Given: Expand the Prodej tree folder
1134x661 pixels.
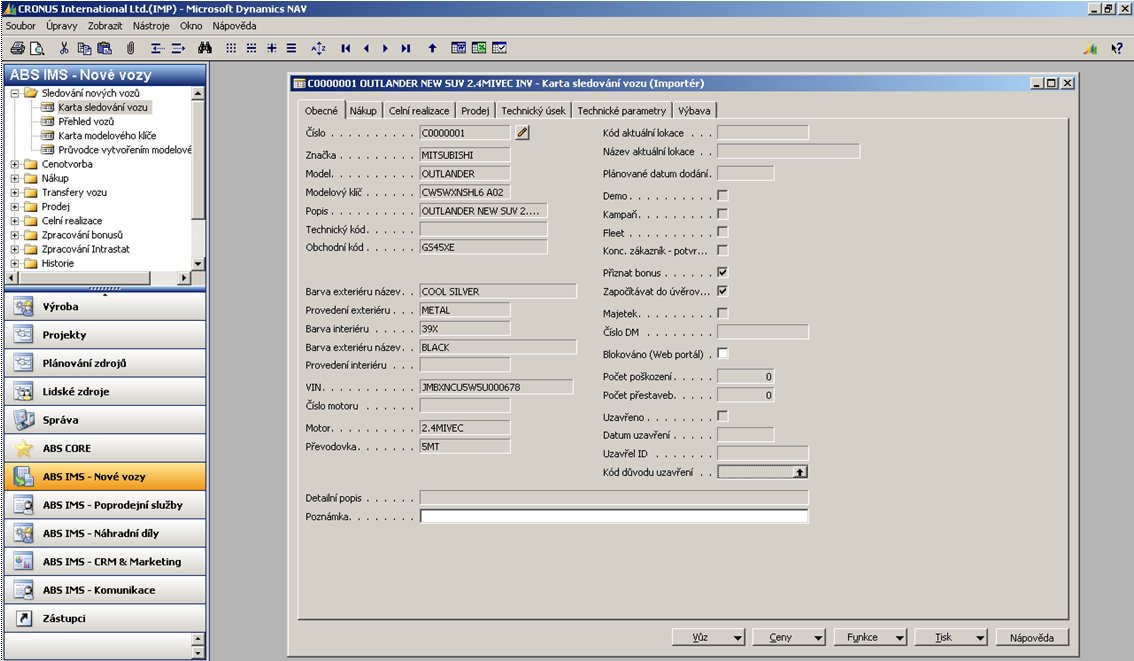Looking at the screenshot, I should pyautogui.click(x=14, y=207).
